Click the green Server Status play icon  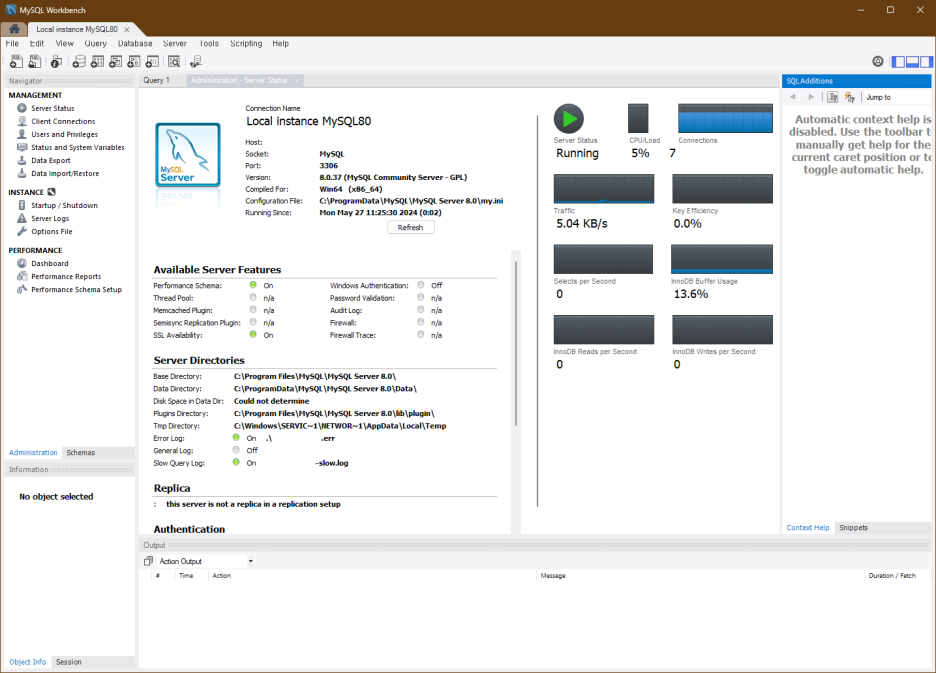click(x=569, y=118)
